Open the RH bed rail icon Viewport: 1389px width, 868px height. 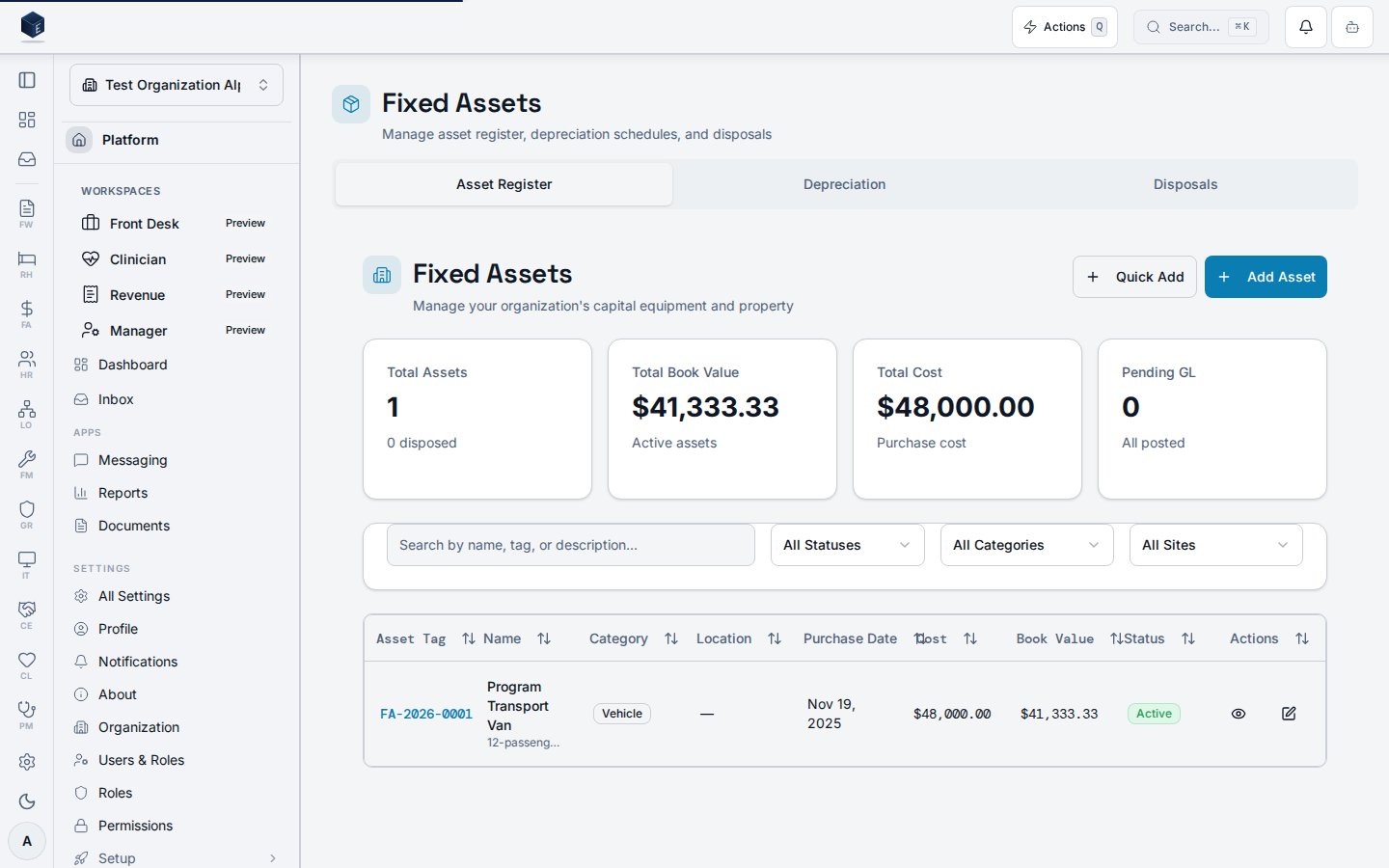[x=27, y=263]
